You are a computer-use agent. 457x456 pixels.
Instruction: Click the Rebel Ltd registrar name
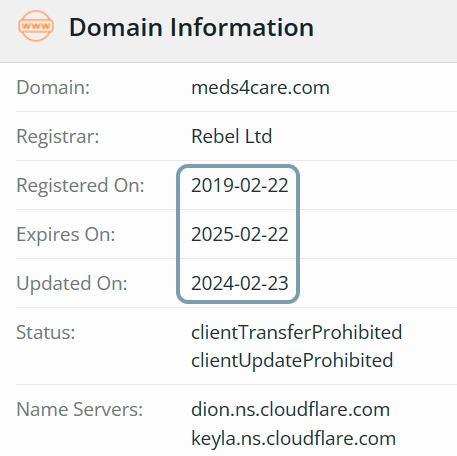click(x=232, y=136)
